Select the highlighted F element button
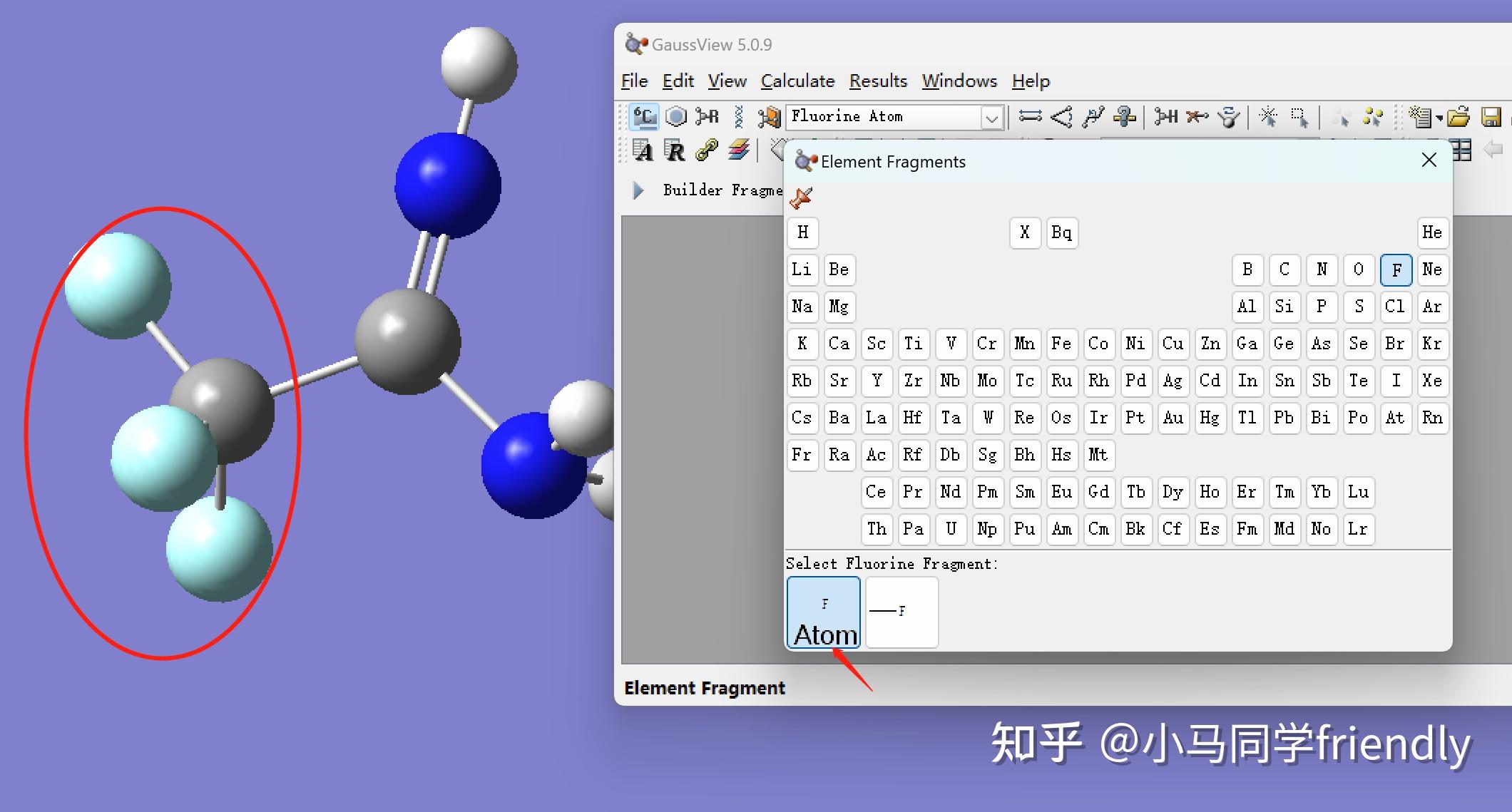The height and width of the screenshot is (812, 1512). 1396,269
